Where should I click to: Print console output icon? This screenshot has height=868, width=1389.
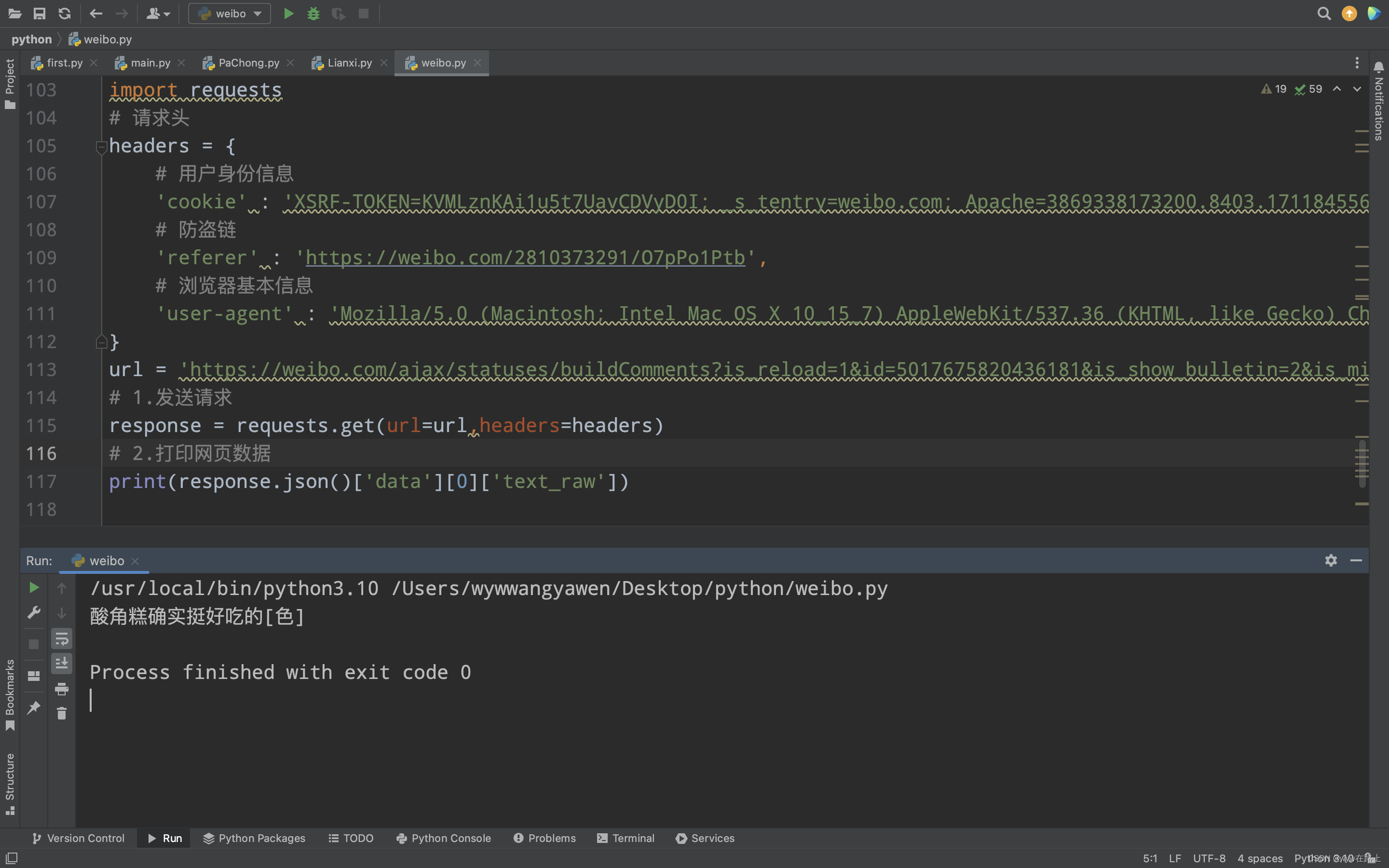point(61,688)
